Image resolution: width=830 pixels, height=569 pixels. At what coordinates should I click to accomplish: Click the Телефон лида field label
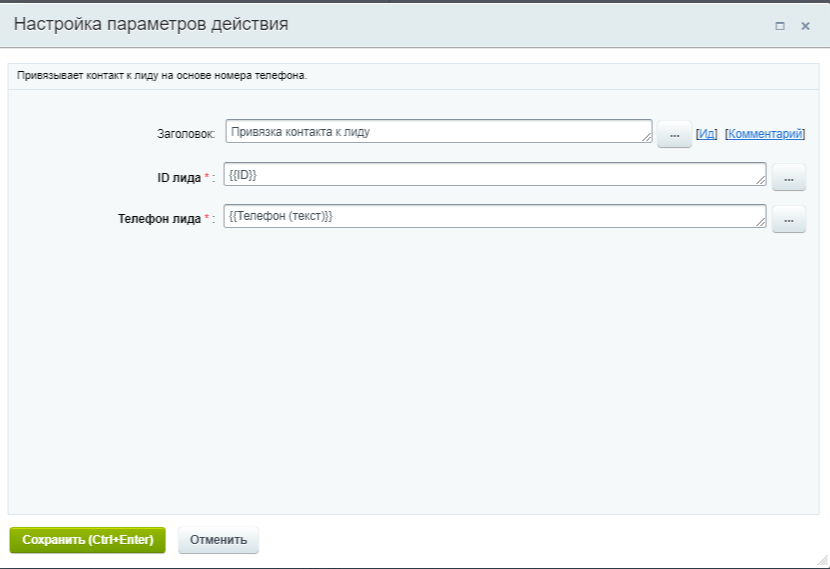(x=159, y=219)
